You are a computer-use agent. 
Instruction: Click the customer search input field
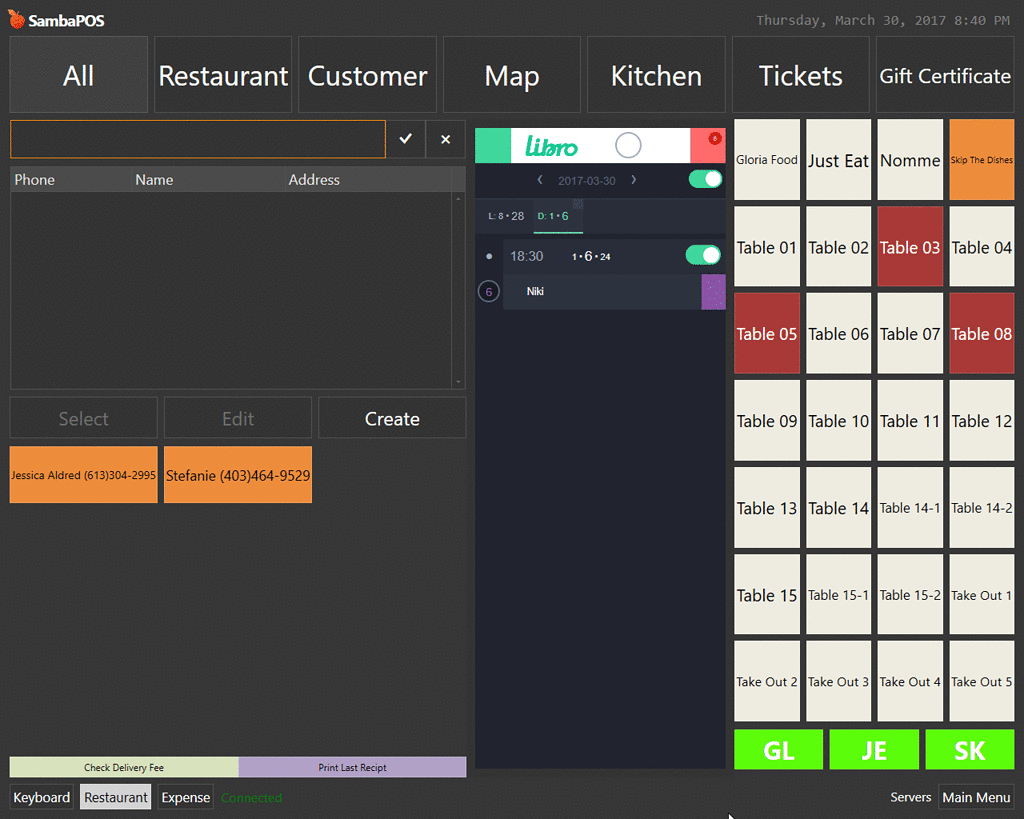[197, 139]
